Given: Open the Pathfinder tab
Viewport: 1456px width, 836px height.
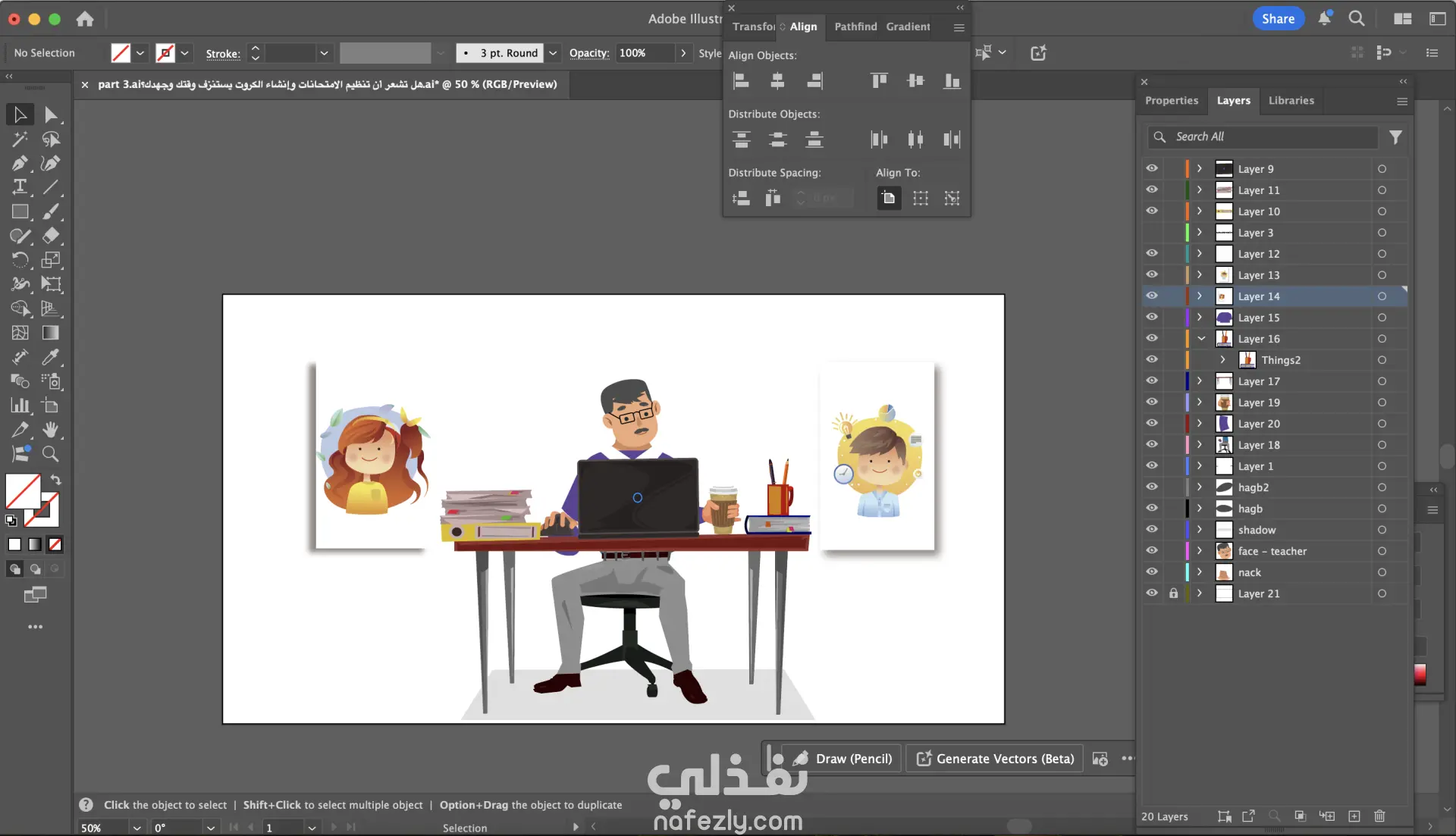Looking at the screenshot, I should tap(855, 27).
